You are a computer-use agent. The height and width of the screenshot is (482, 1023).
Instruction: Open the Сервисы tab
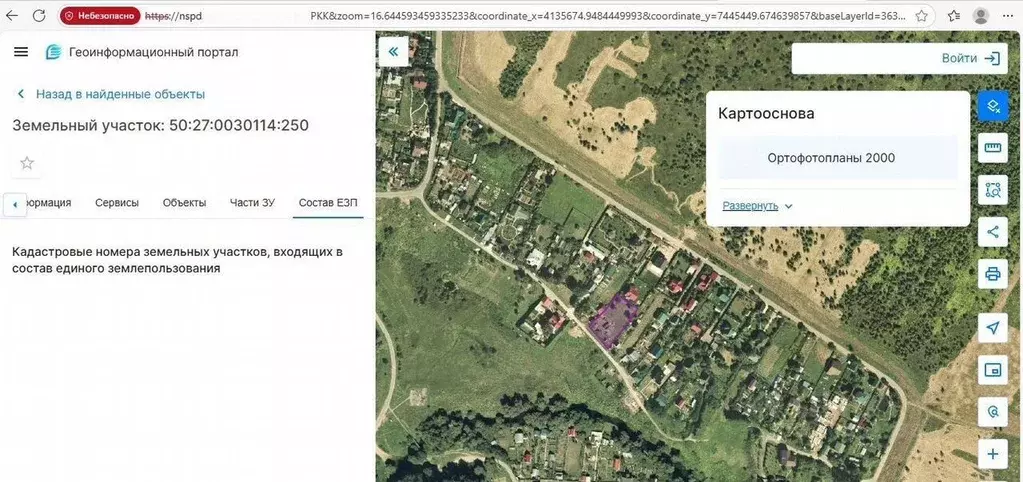(117, 203)
